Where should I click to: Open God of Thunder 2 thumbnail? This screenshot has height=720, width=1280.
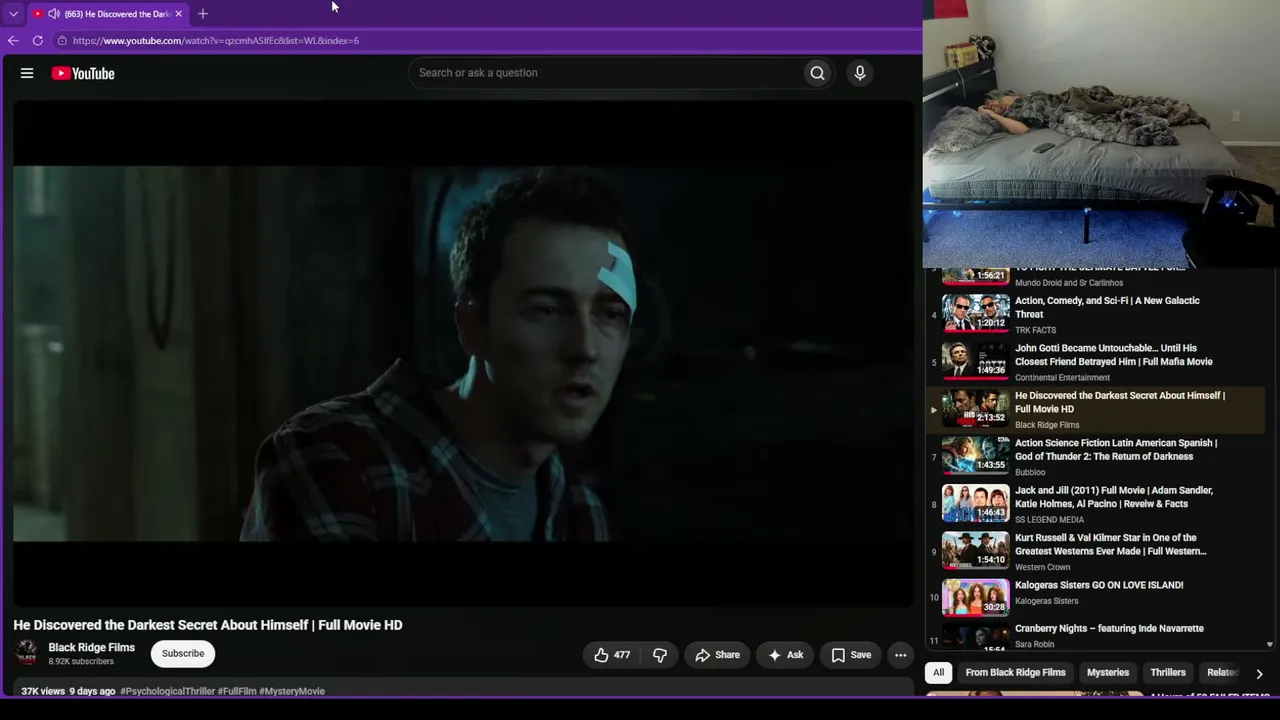(976, 456)
